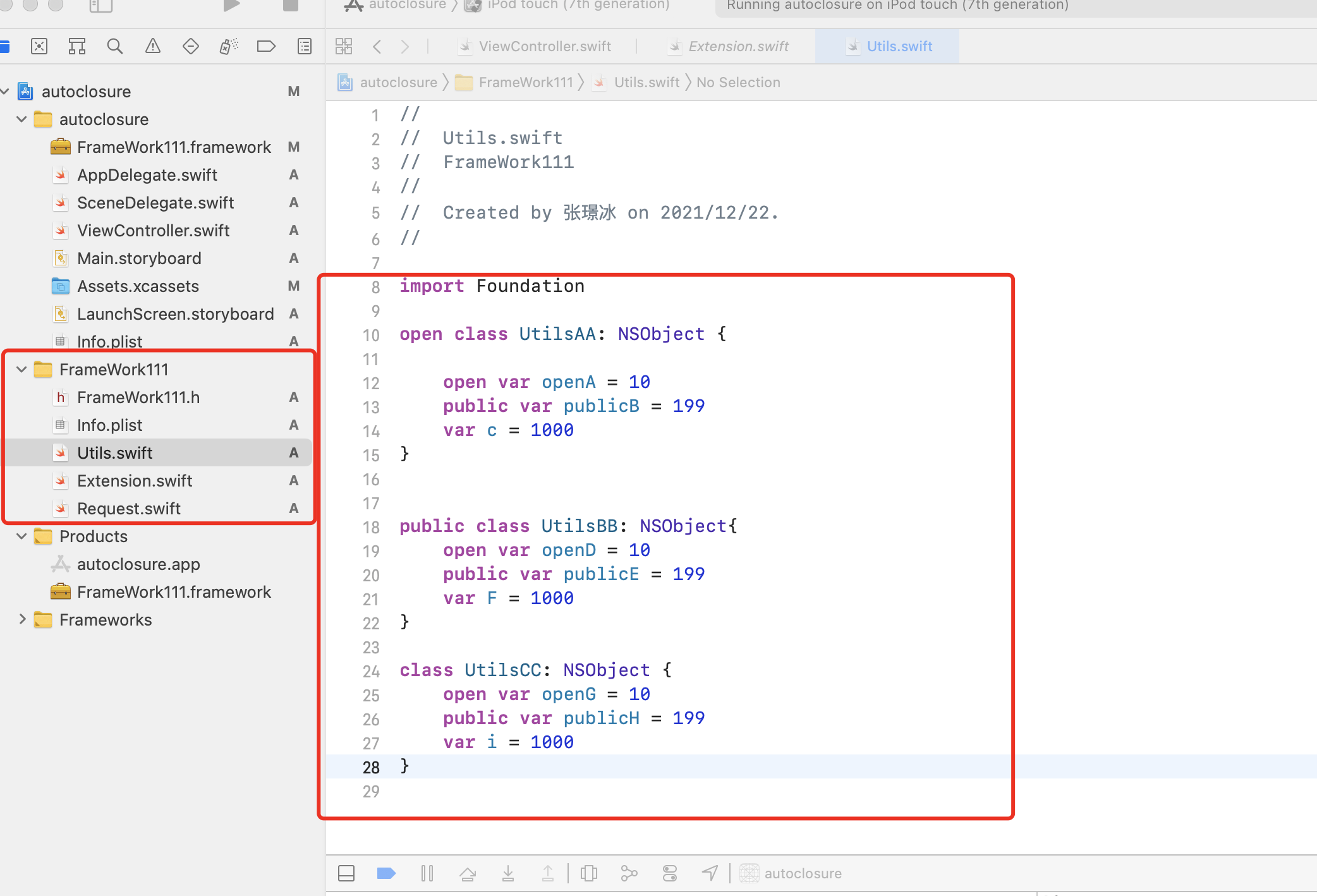This screenshot has width=1317, height=896.
Task: Open Request.swift file
Action: coord(128,508)
